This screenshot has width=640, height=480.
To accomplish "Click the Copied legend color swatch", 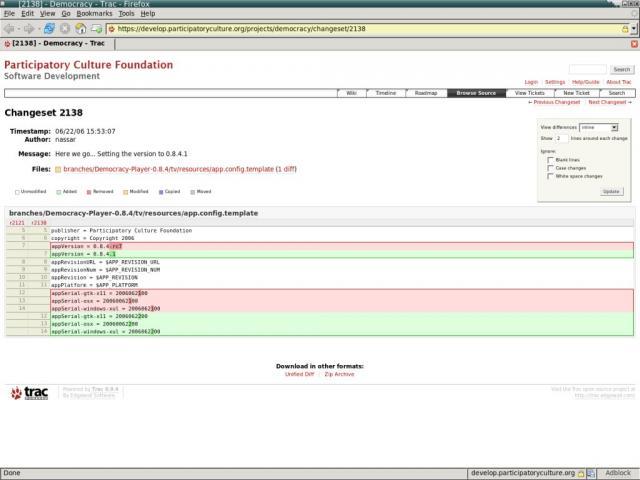I will pos(161,192).
